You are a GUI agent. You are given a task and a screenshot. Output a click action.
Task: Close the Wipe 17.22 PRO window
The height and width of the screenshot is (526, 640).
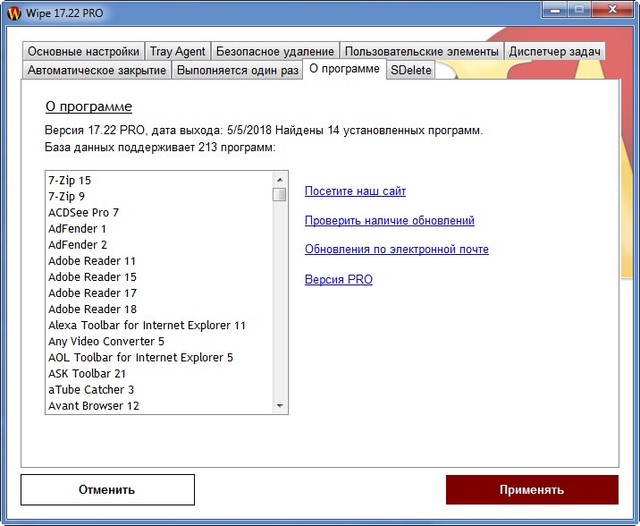pyautogui.click(x=612, y=9)
